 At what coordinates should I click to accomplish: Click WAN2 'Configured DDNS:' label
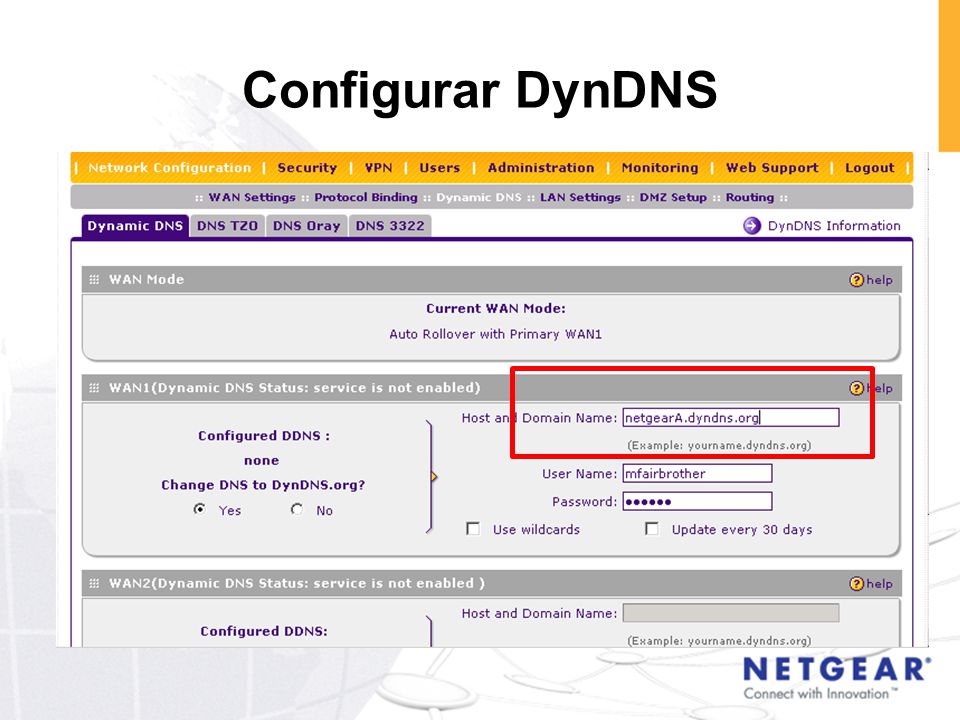(264, 631)
